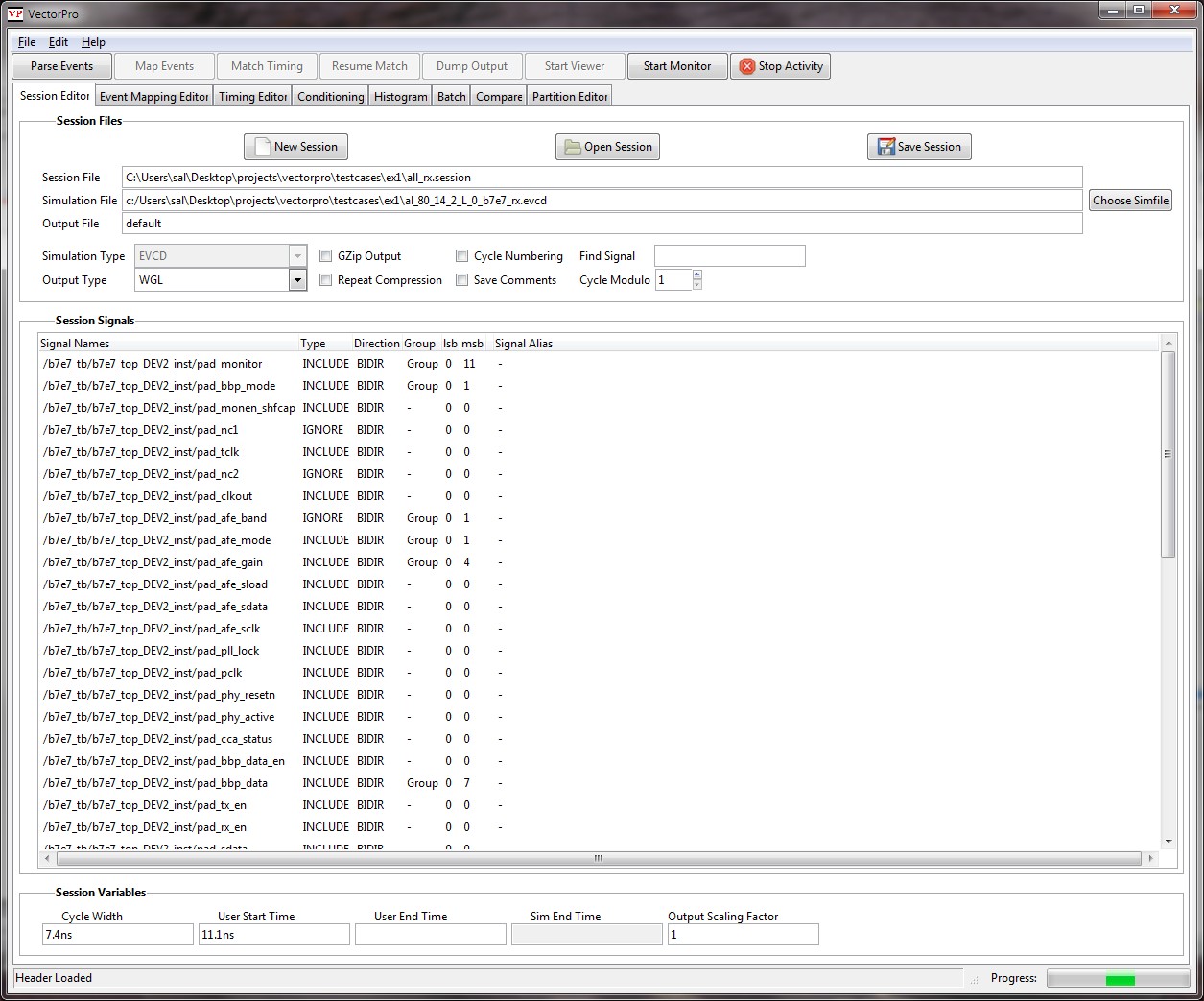Screen dimensions: 1204x1001
Task: Increment Cycle Modulo with the up arrow
Action: (x=696, y=275)
